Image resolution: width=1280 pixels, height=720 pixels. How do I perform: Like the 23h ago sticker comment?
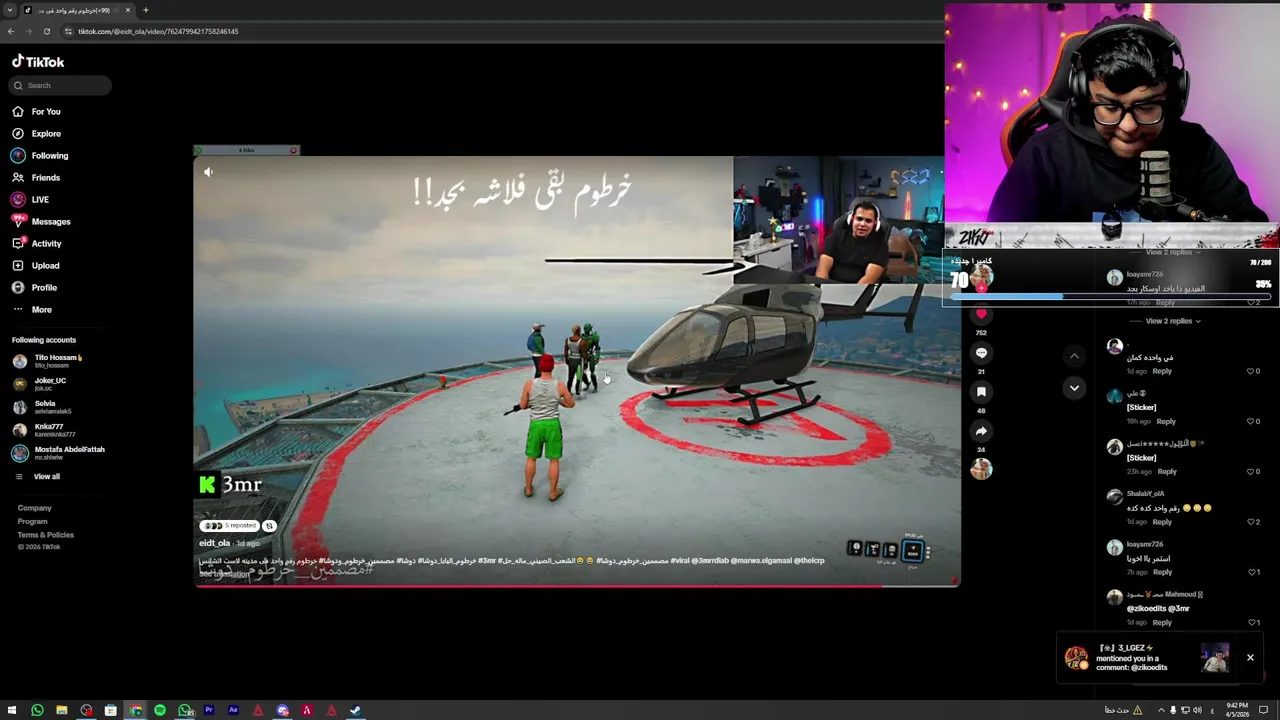pyautogui.click(x=1250, y=471)
